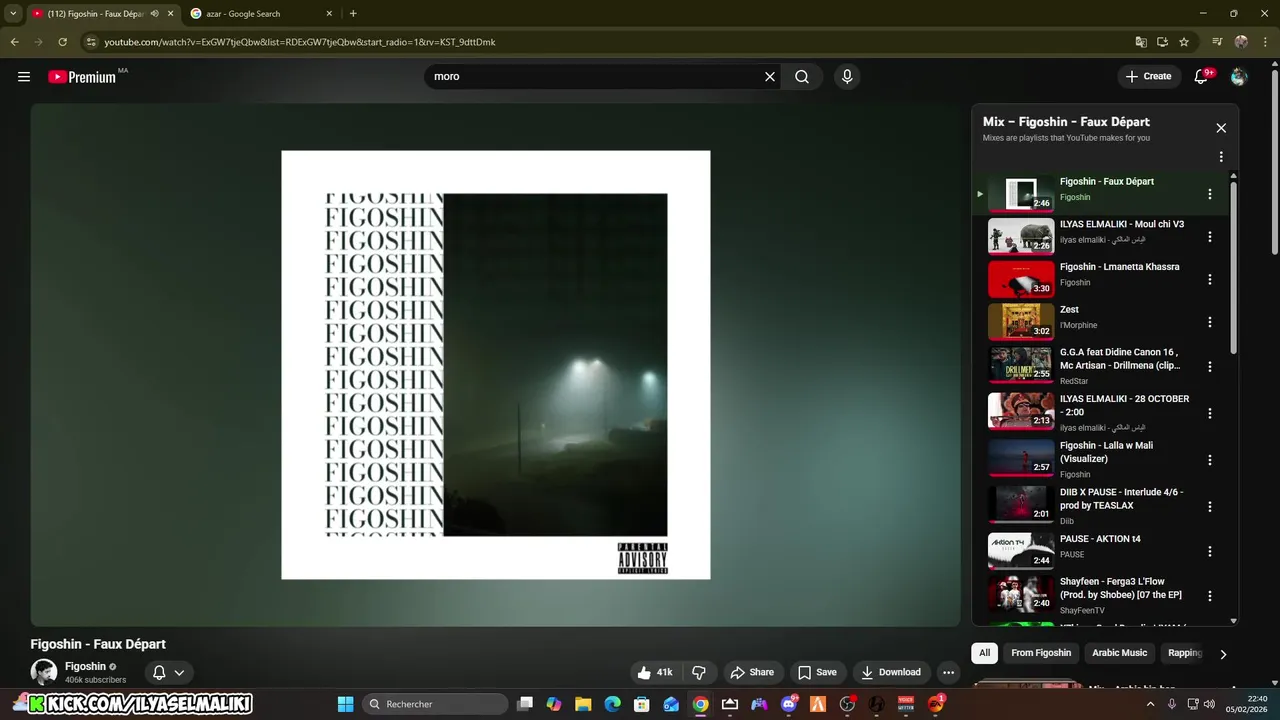The image size is (1280, 720).
Task: Open Windows taskbar Rechercher search
Action: tap(434, 704)
